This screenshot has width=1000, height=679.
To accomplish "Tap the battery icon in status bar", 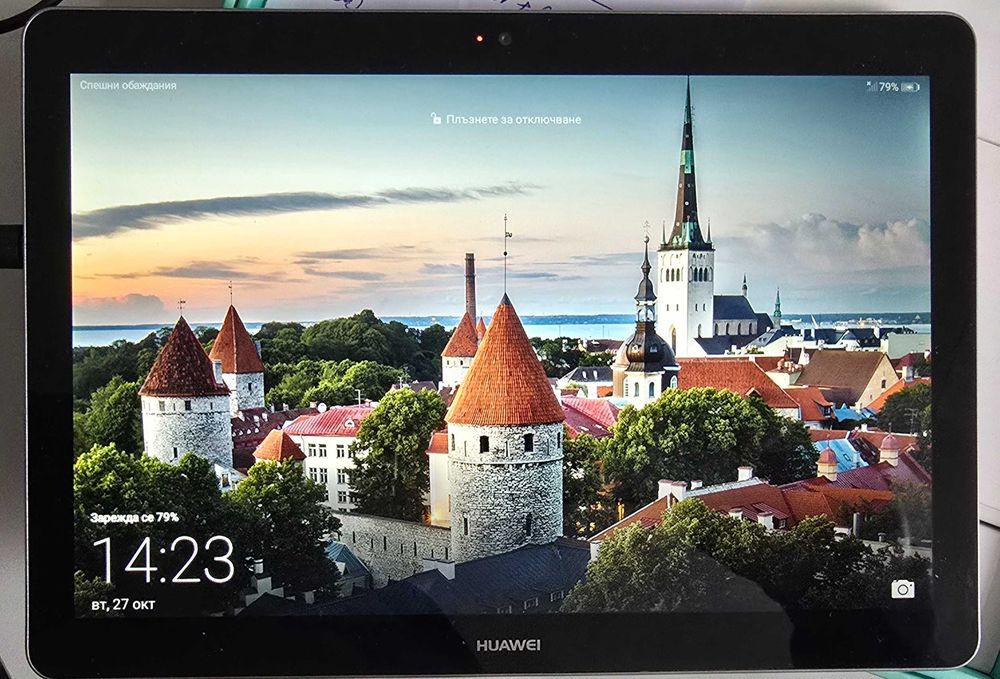I will click(910, 87).
